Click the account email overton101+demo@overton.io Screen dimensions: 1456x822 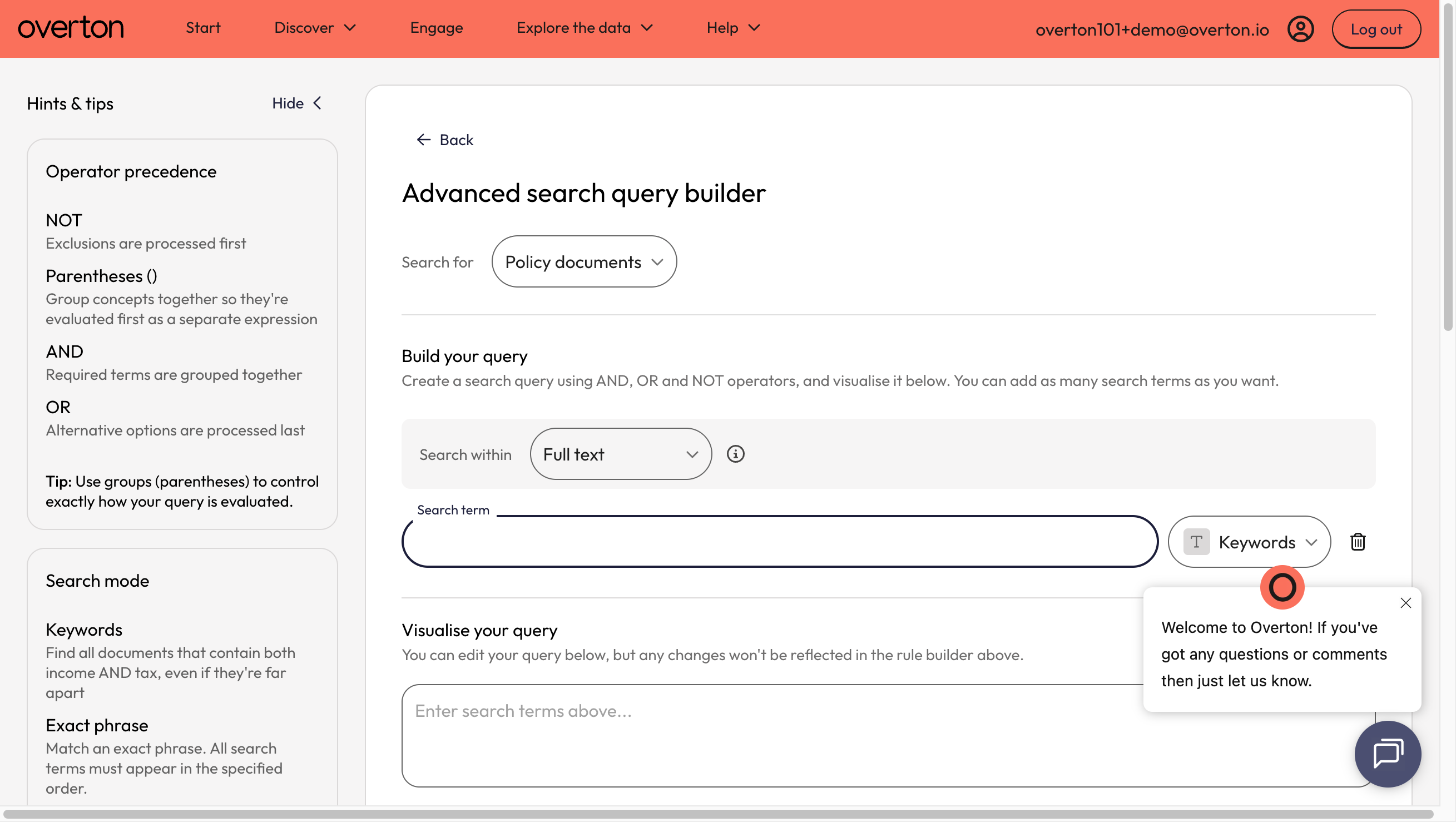1152,29
